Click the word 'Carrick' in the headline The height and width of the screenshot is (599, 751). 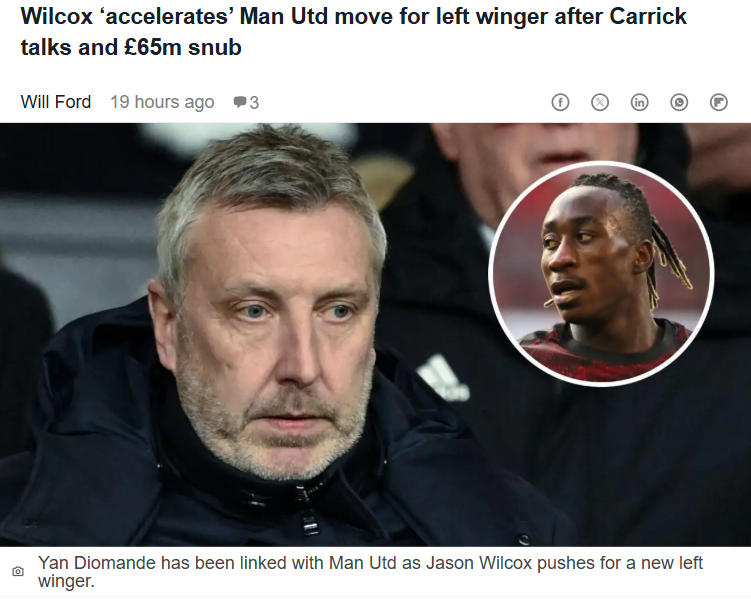tap(648, 16)
